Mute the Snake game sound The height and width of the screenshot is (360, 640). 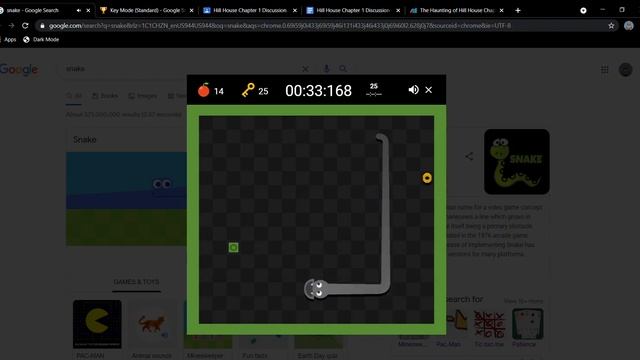click(x=413, y=90)
